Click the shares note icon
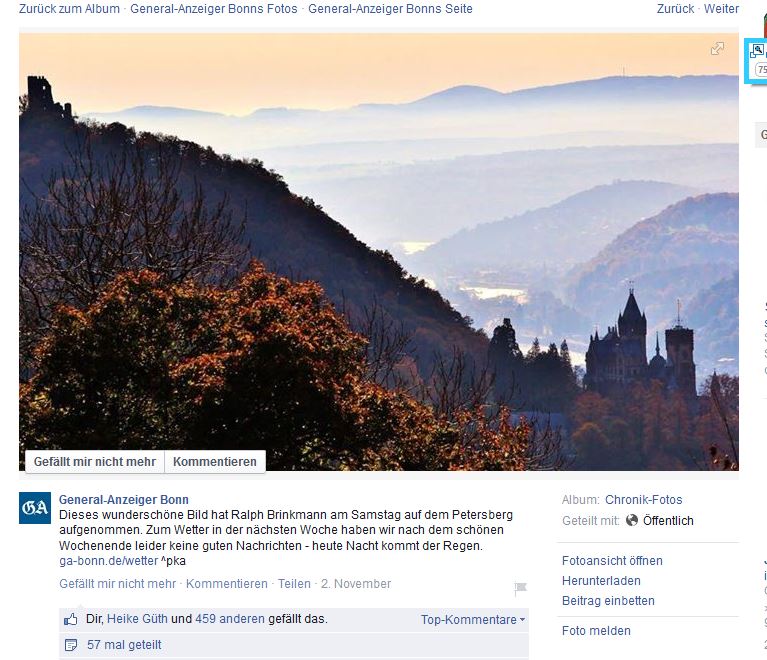The width and height of the screenshot is (767, 660). point(71,645)
